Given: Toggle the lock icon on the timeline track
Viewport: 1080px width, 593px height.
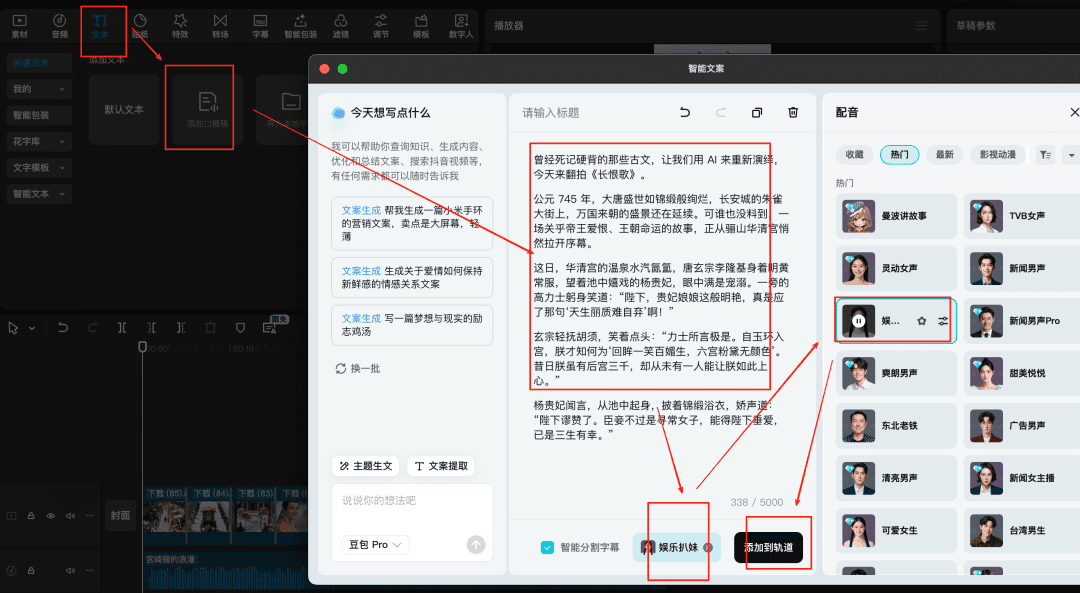Looking at the screenshot, I should 31,516.
